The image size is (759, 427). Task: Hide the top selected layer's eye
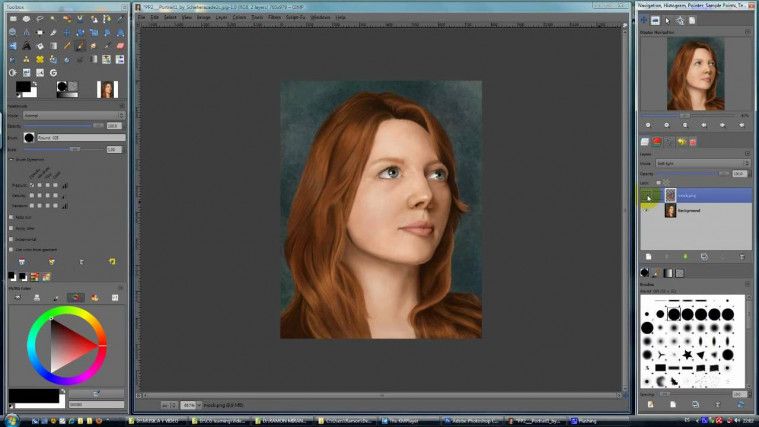point(648,196)
